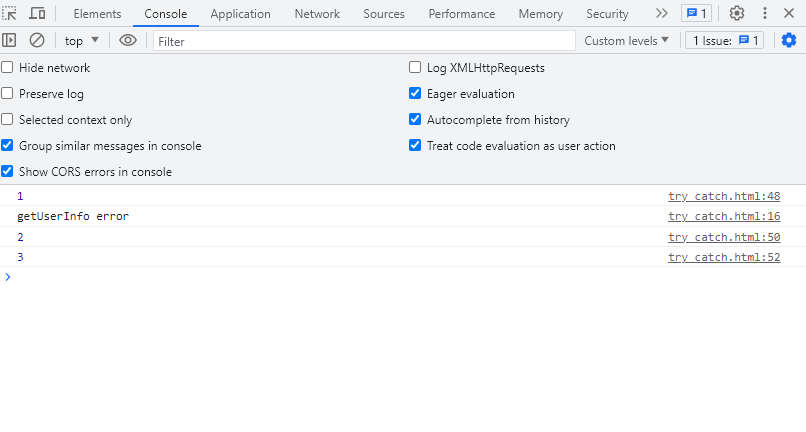Clear the console with the ban icon

(x=37, y=40)
